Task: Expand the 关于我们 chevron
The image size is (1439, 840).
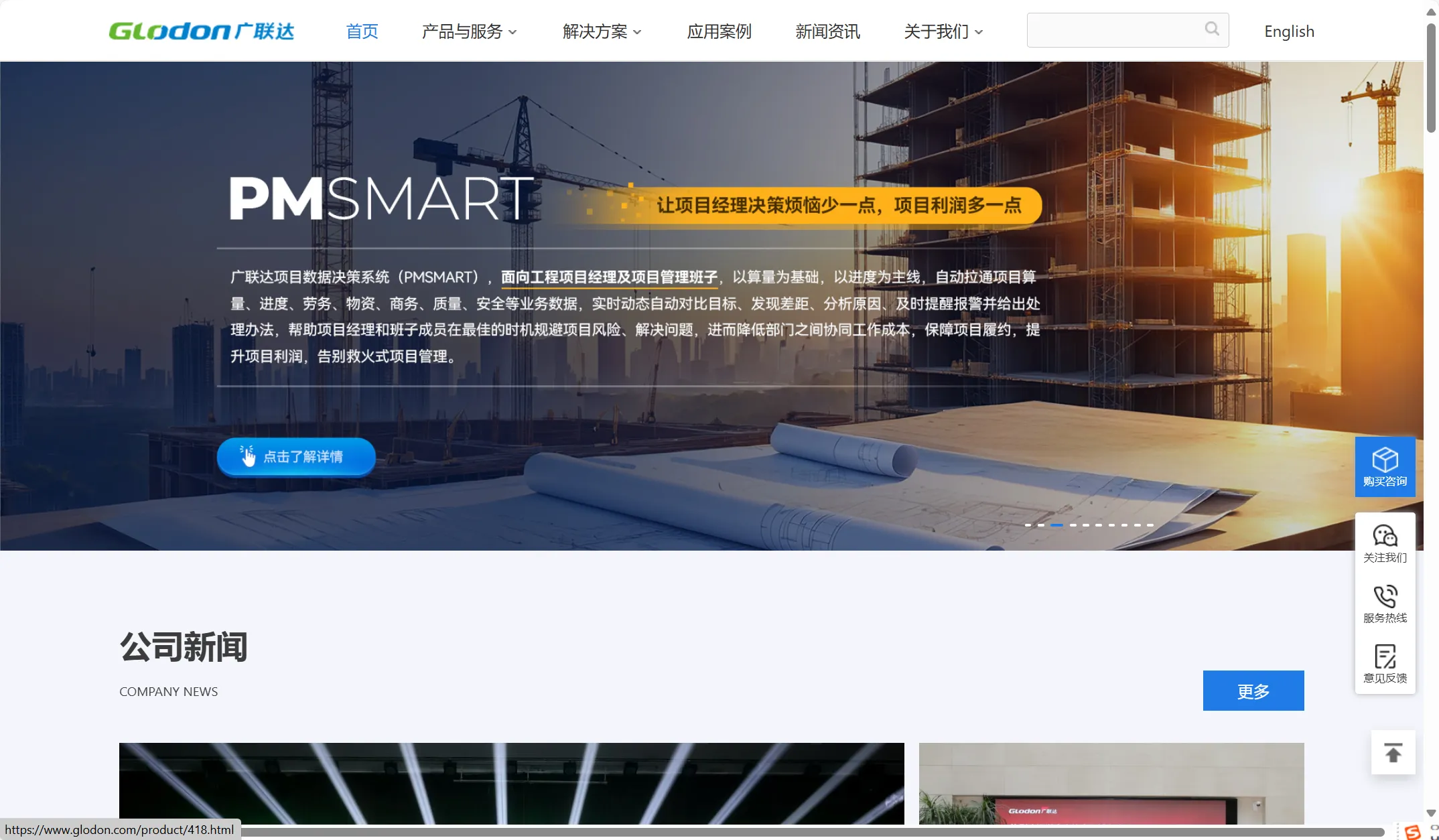Action: coord(979,32)
